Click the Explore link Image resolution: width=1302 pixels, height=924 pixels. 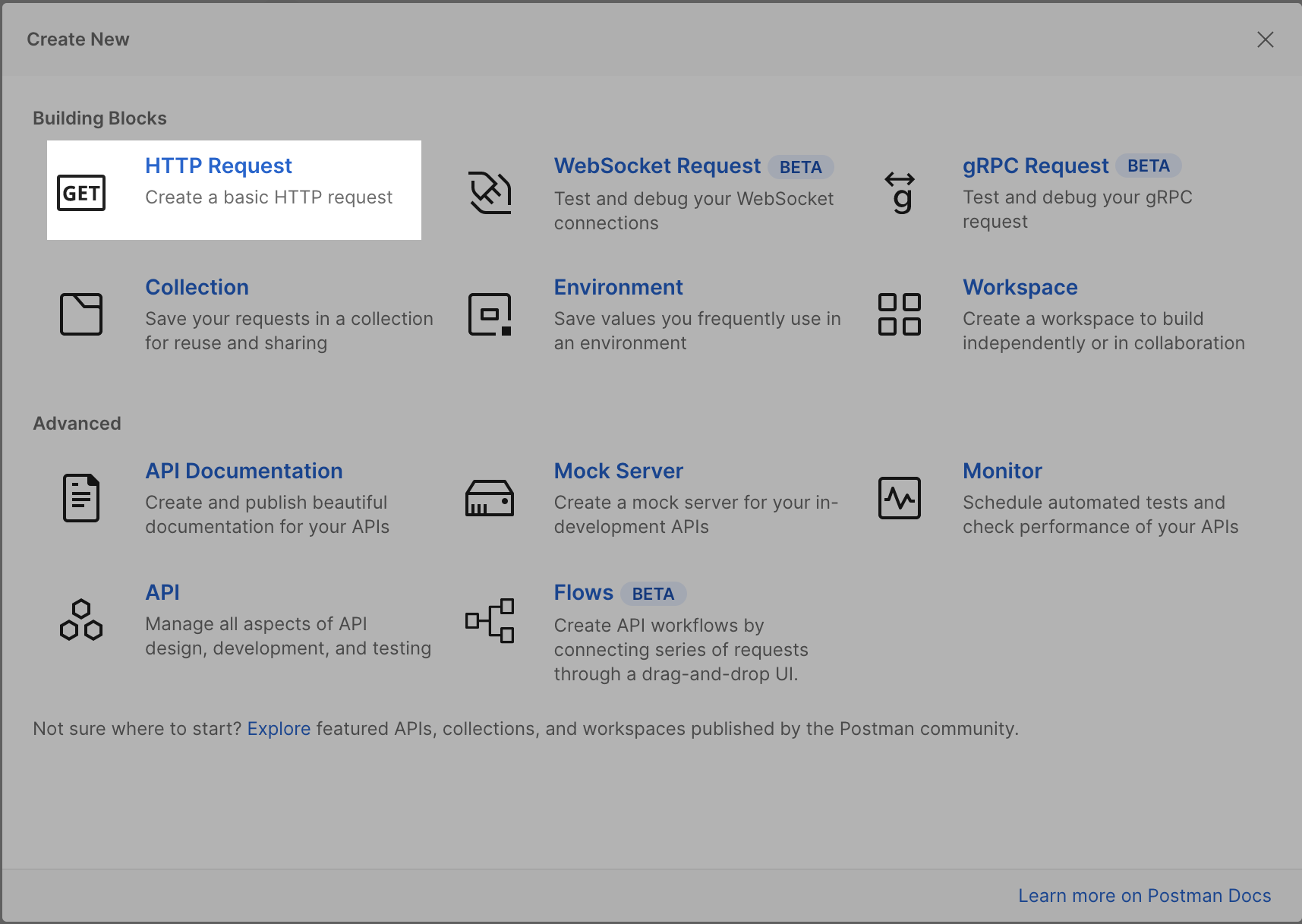click(x=279, y=729)
